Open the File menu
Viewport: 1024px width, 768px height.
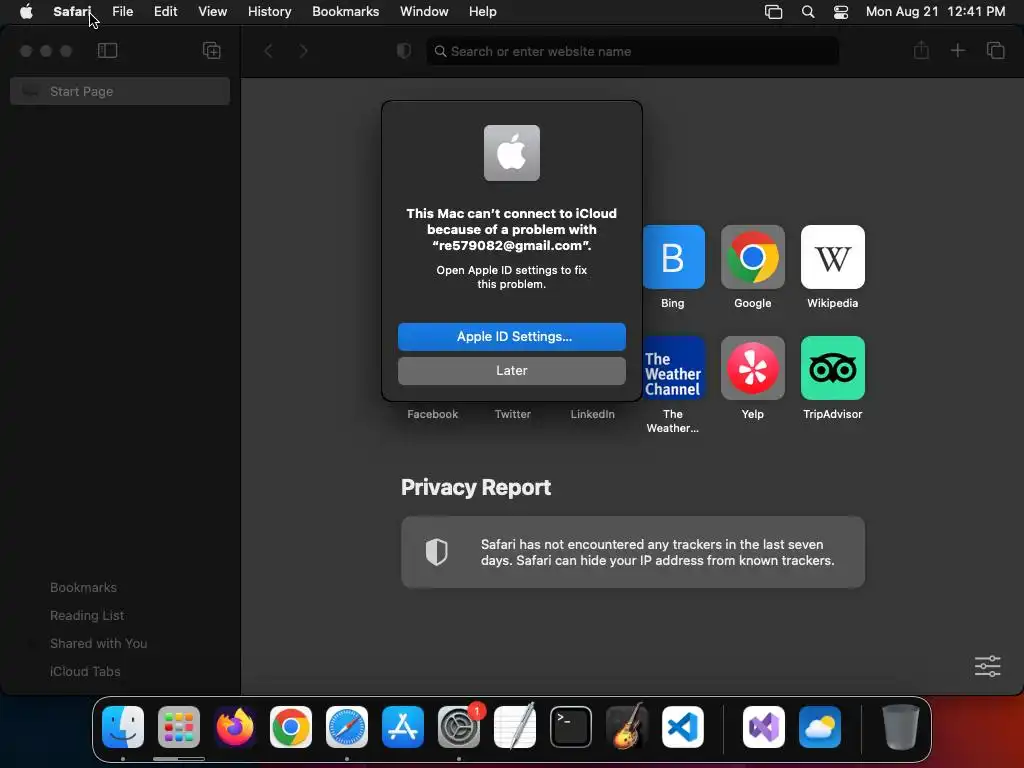click(x=123, y=12)
